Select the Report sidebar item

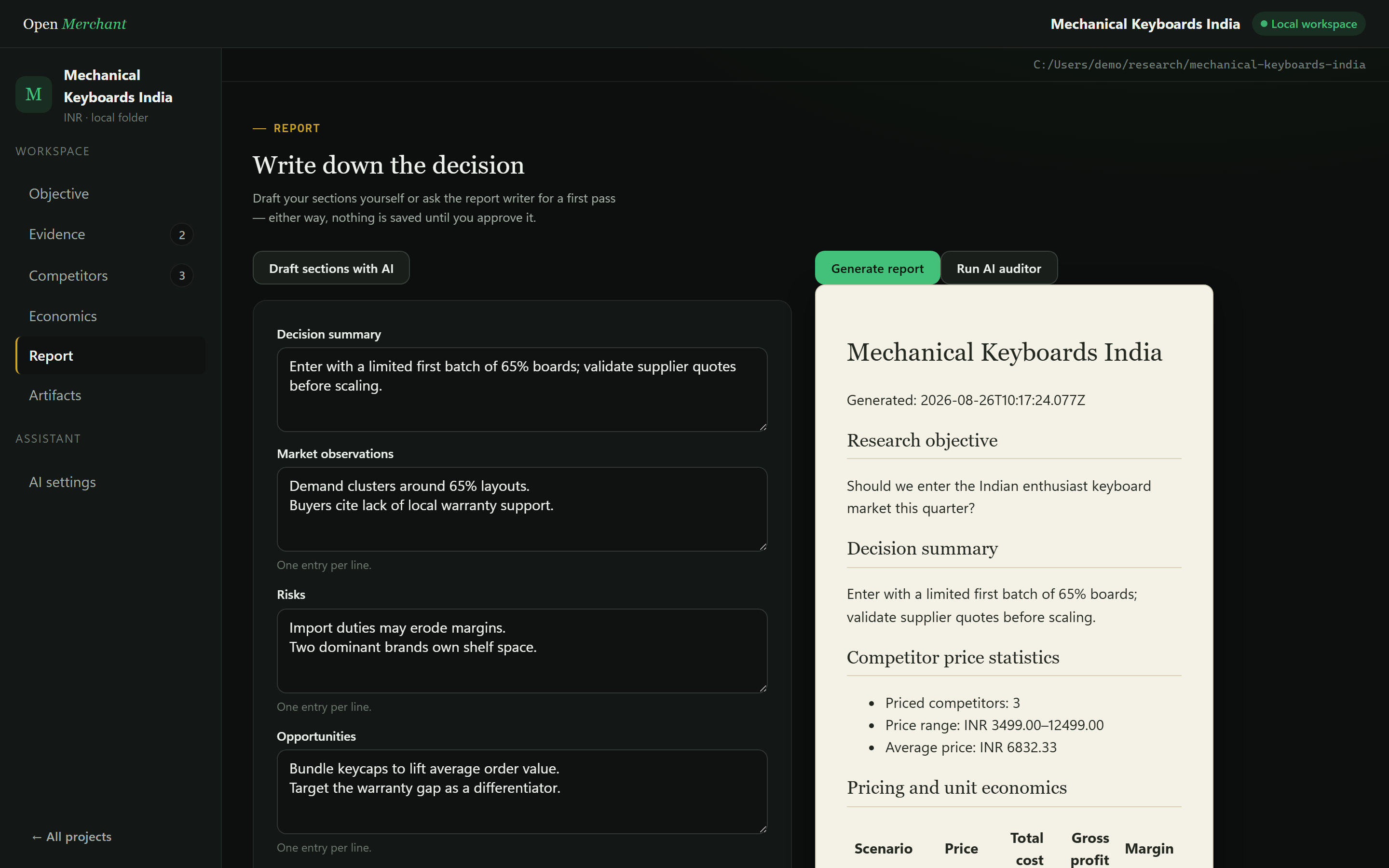click(x=110, y=356)
